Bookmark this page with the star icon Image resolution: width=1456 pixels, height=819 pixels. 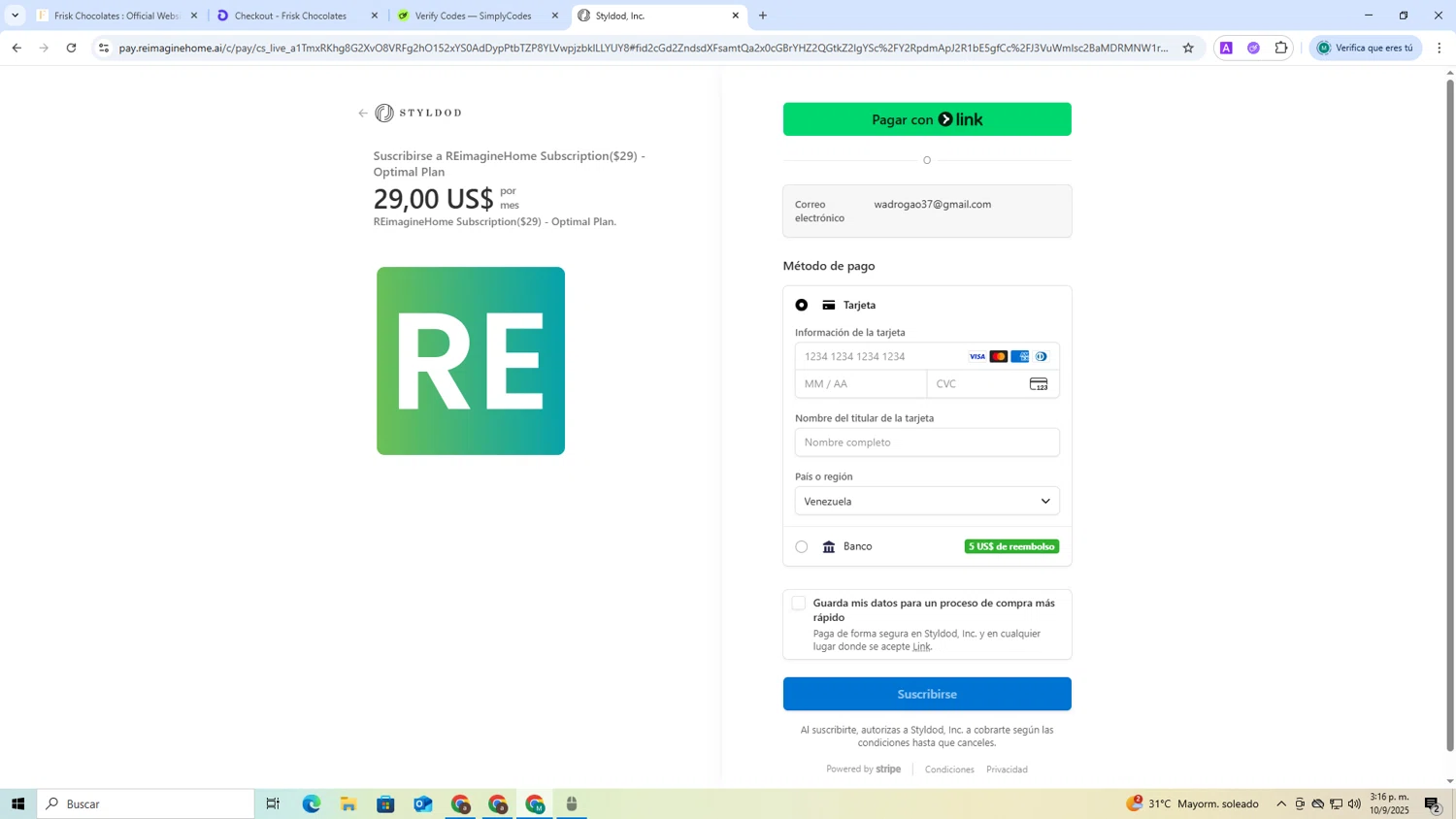tap(1188, 48)
